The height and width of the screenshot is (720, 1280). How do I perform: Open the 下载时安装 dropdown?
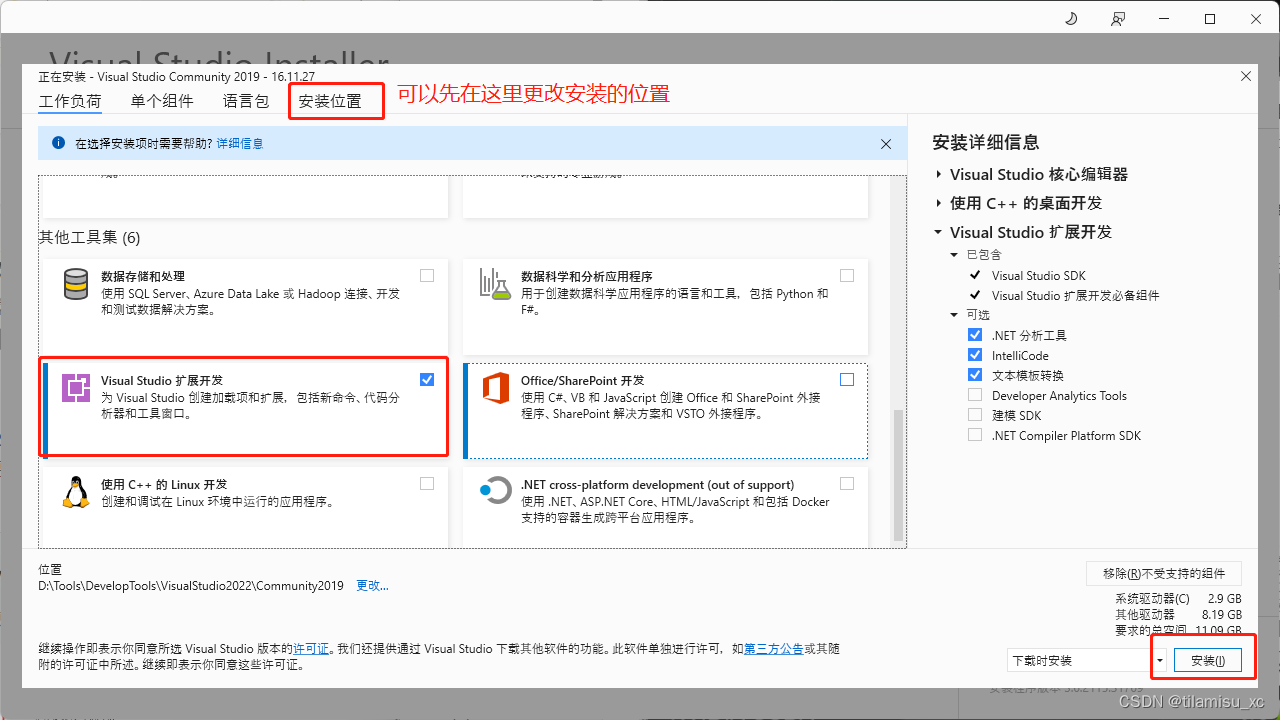pyautogui.click(x=1087, y=660)
